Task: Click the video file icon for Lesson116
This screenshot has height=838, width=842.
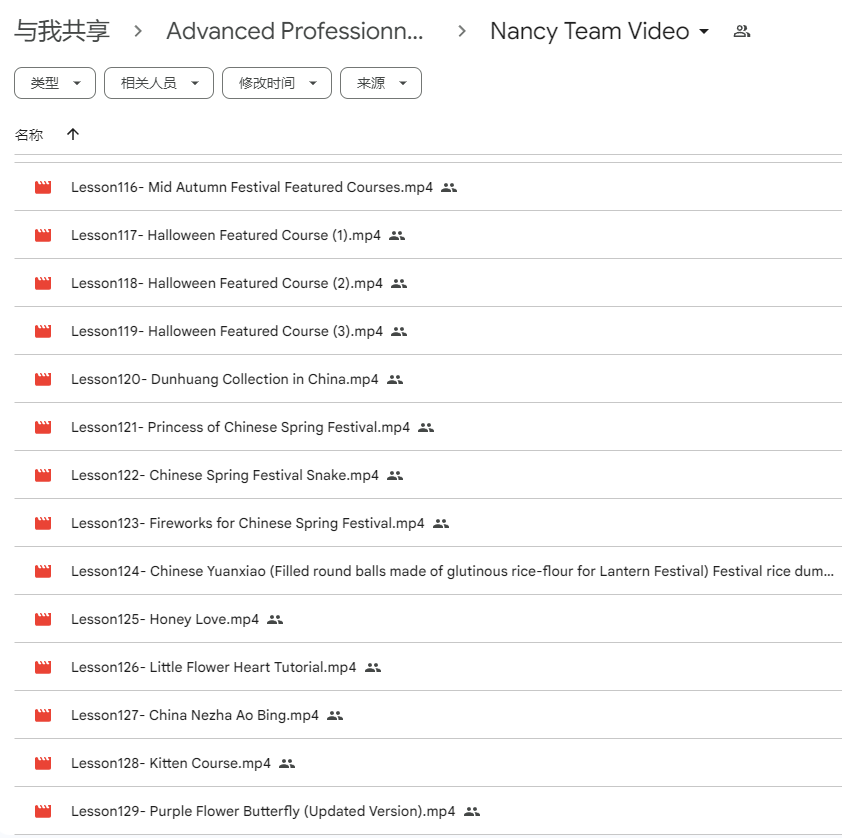Action: click(43, 187)
